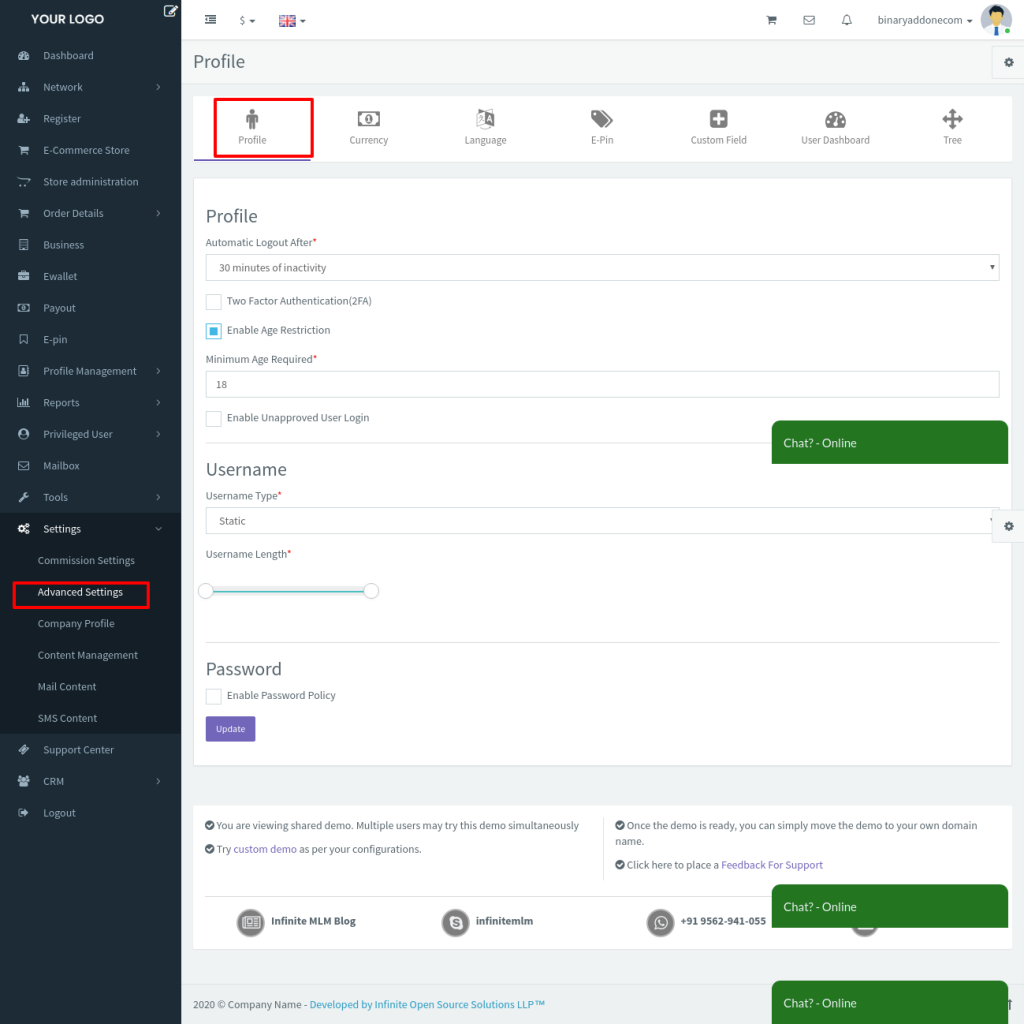Click the Register sidebar icon

point(24,119)
